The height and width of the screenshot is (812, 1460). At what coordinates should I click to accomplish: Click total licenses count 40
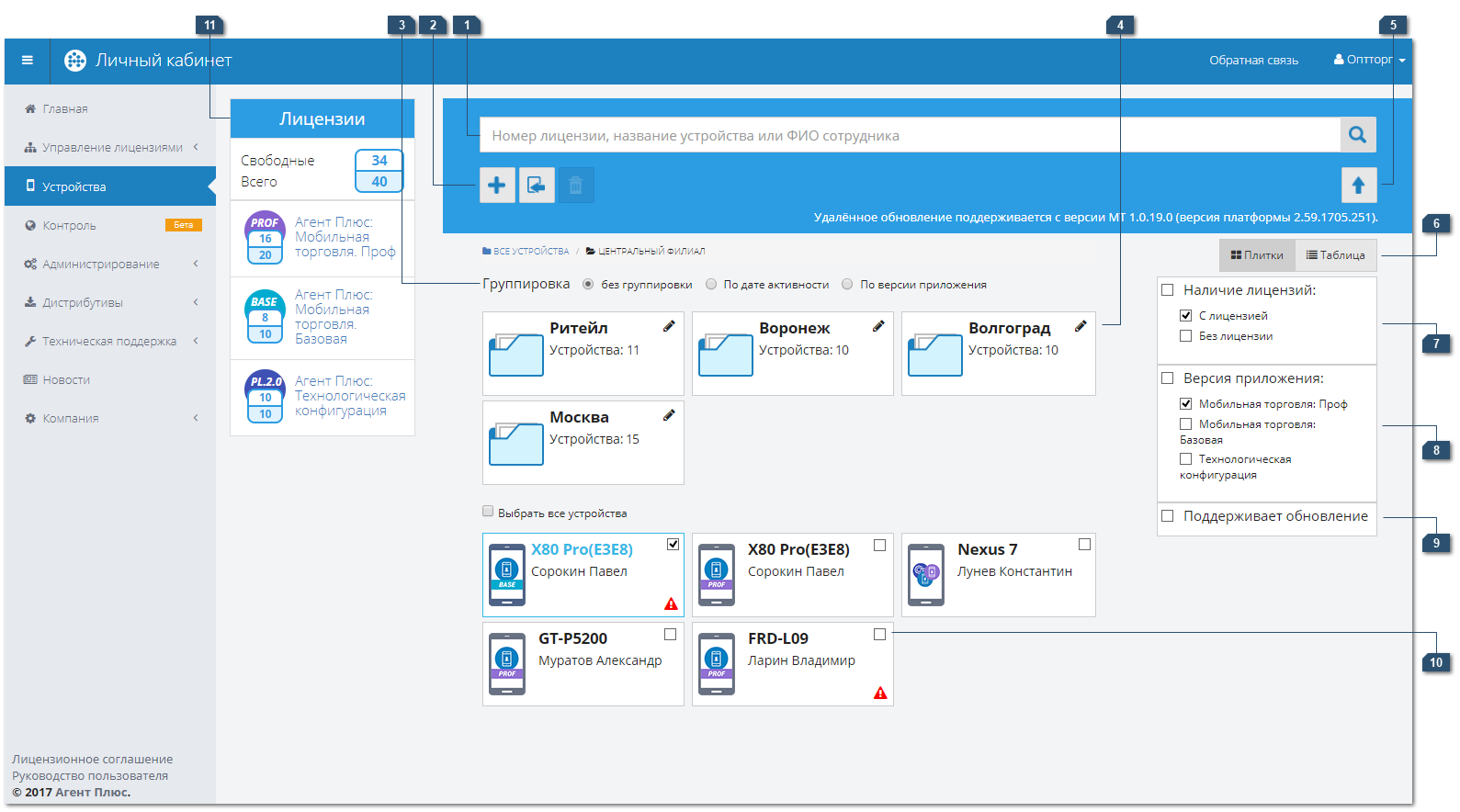tap(379, 181)
